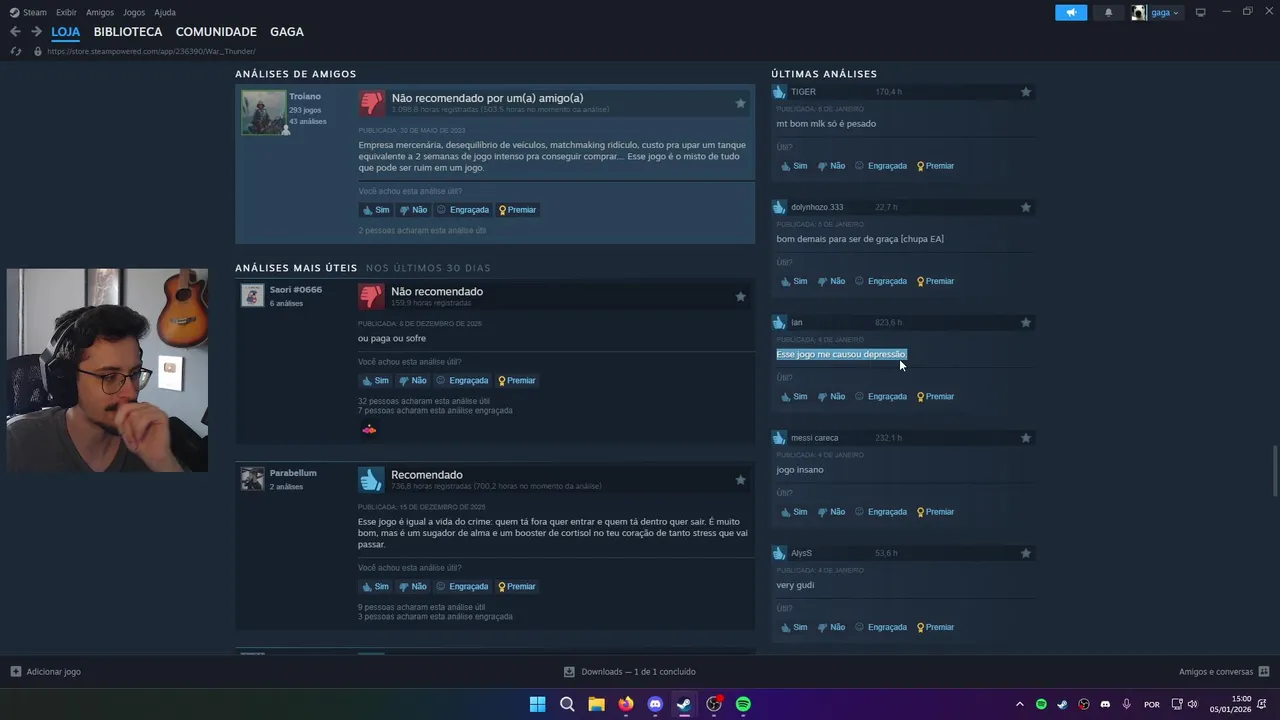Click star icon on Saori's review
This screenshot has height=720, width=1280.
click(x=740, y=296)
